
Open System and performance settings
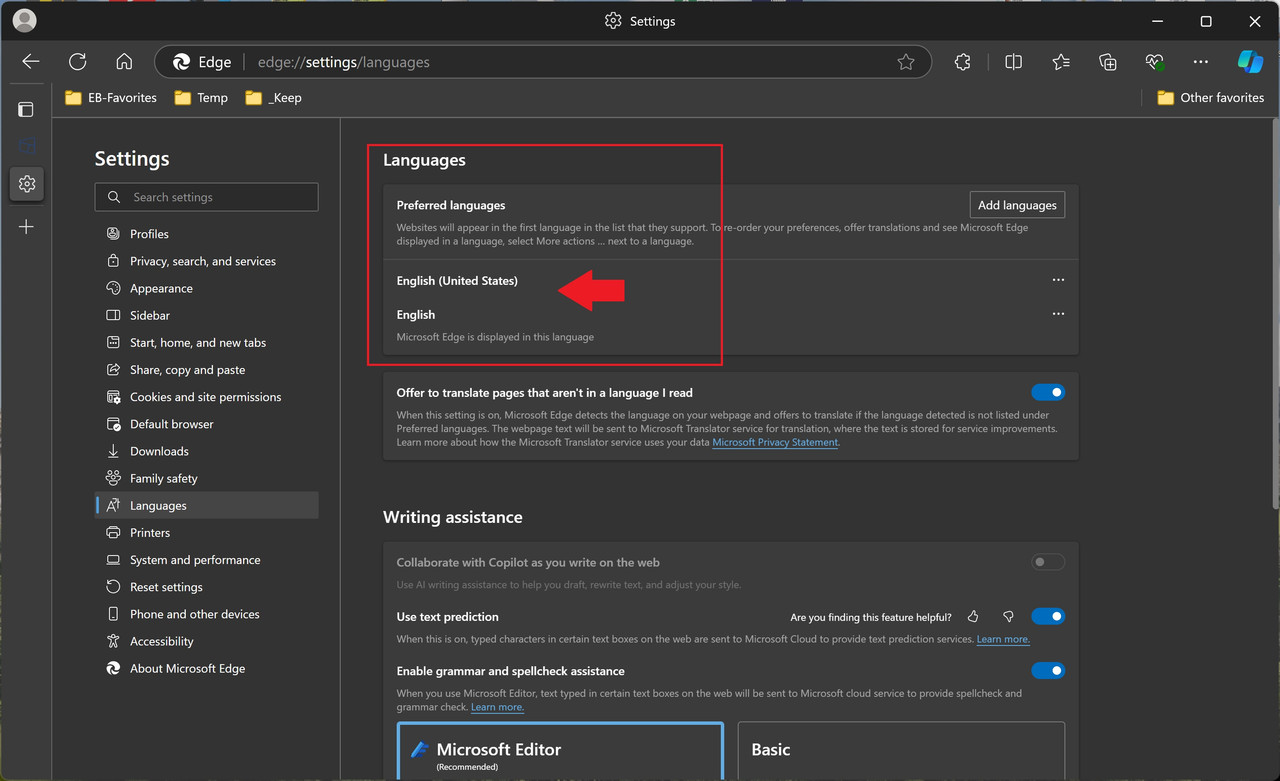[x=207, y=560]
